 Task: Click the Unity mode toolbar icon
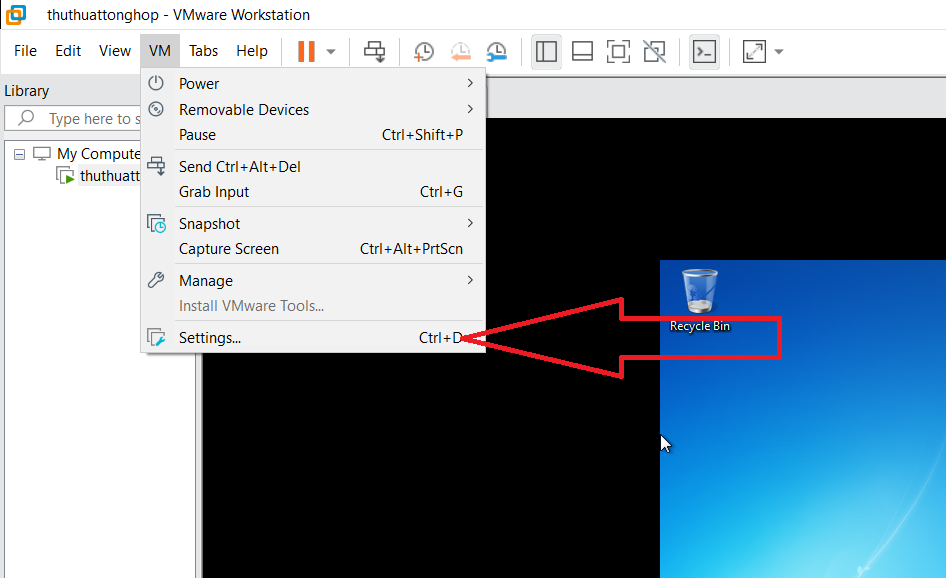(x=654, y=51)
